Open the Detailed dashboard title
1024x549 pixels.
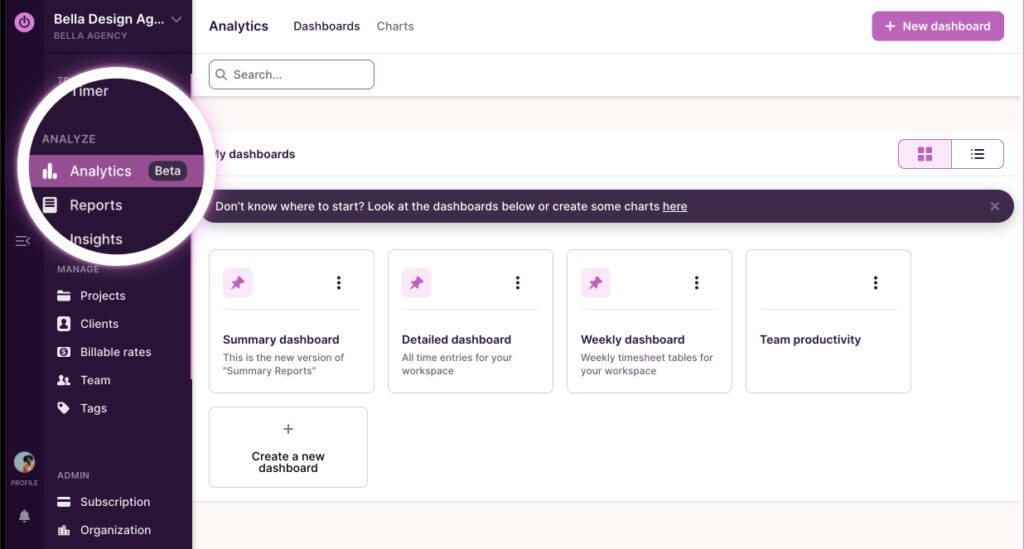pyautogui.click(x=456, y=339)
